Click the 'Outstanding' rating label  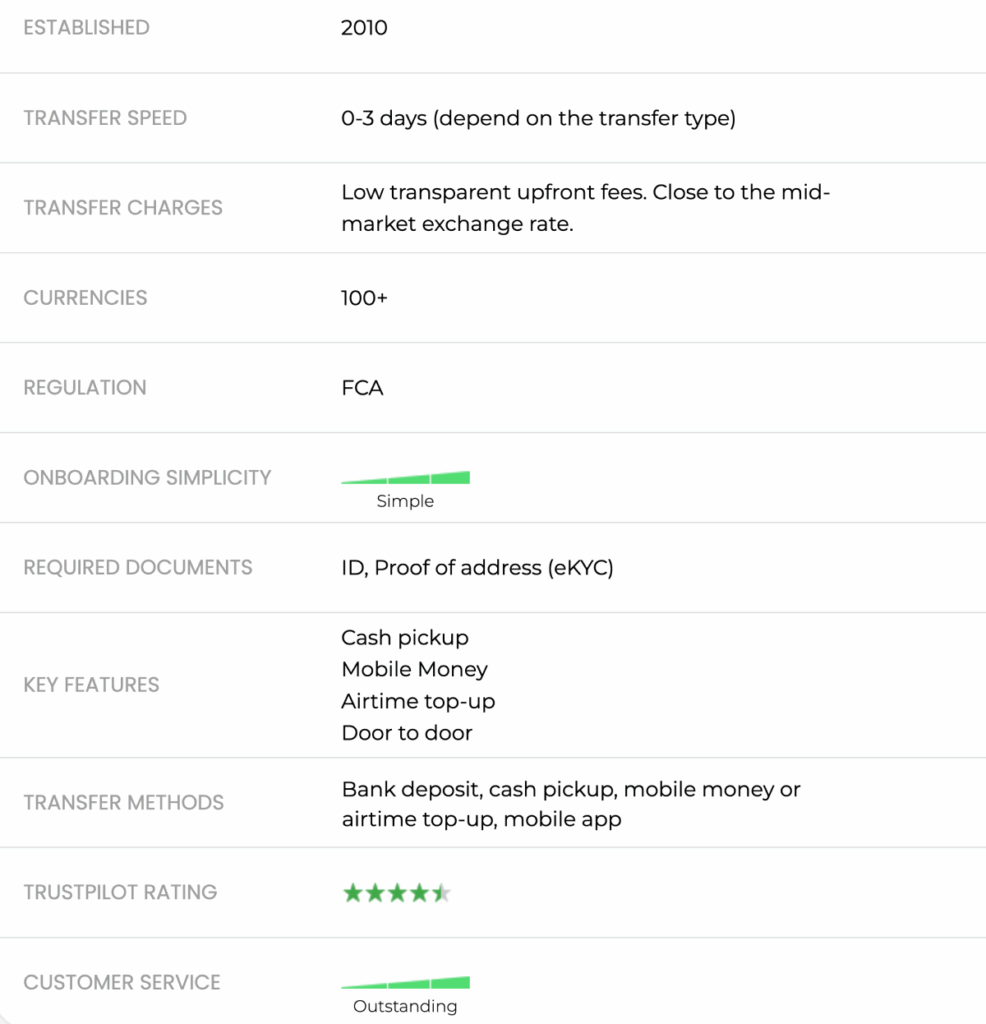point(405,1007)
